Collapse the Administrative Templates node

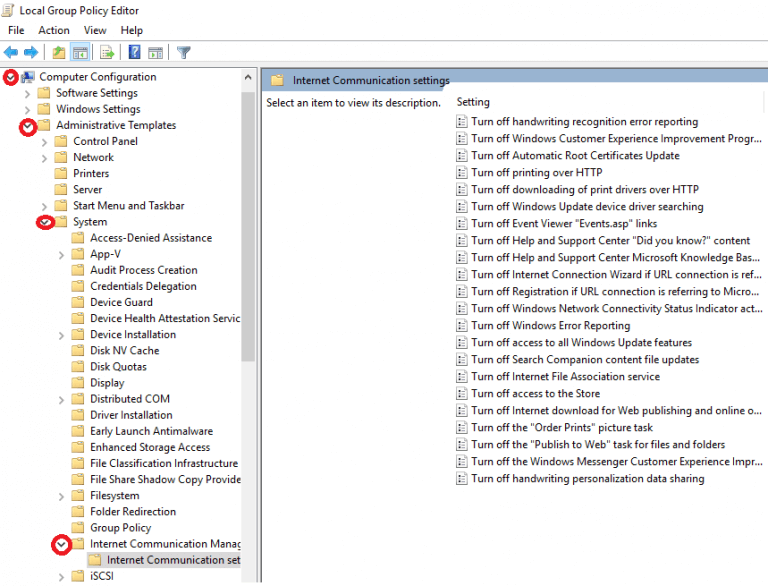tap(28, 126)
